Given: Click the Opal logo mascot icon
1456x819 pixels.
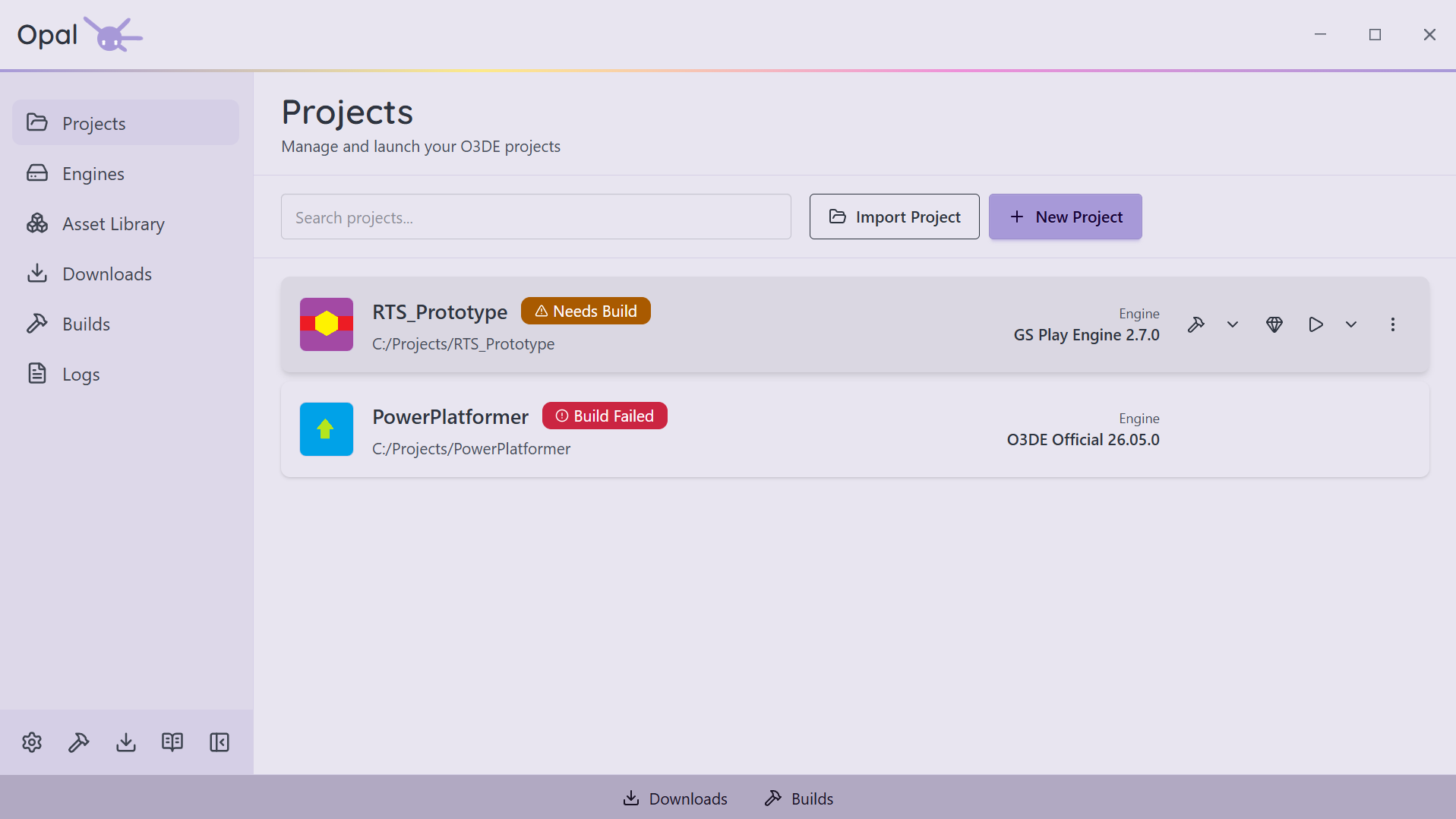Looking at the screenshot, I should click(112, 35).
